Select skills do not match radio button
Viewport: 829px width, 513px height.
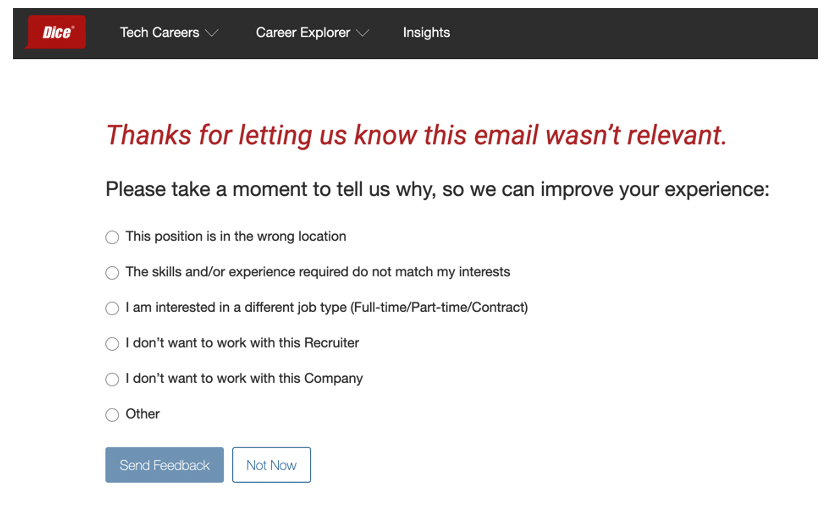point(112,272)
